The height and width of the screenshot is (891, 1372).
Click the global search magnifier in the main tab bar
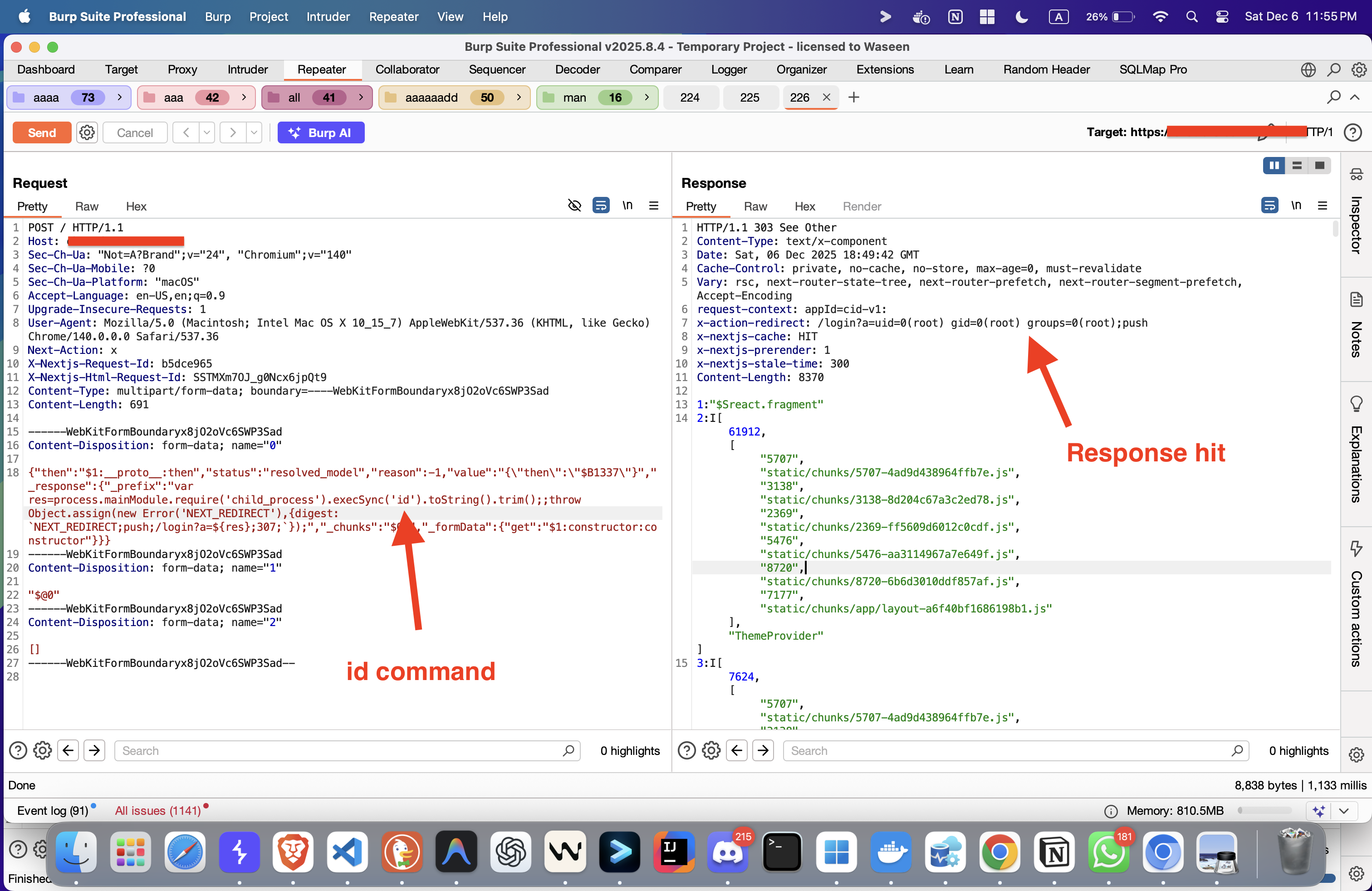[x=1333, y=70]
